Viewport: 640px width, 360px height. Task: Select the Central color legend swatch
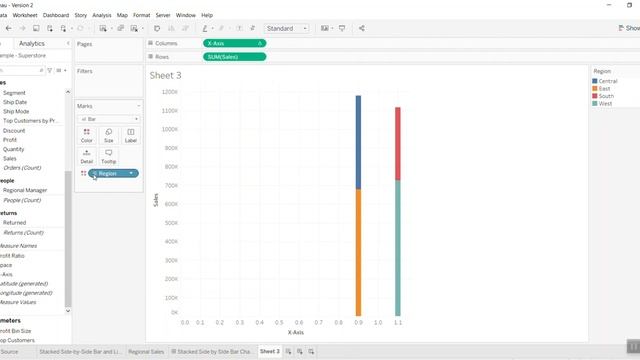(x=595, y=81)
